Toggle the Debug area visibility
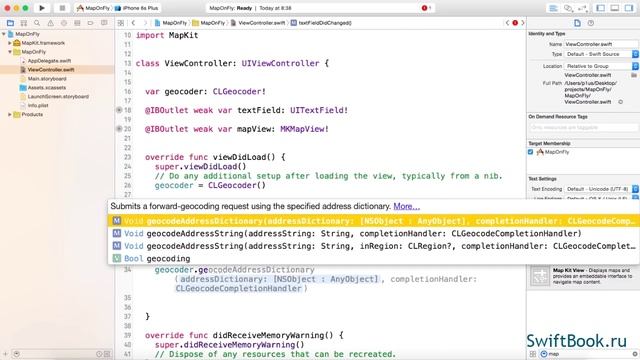Viewport: 640px width, 360px height. pyautogui.click(x=615, y=8)
